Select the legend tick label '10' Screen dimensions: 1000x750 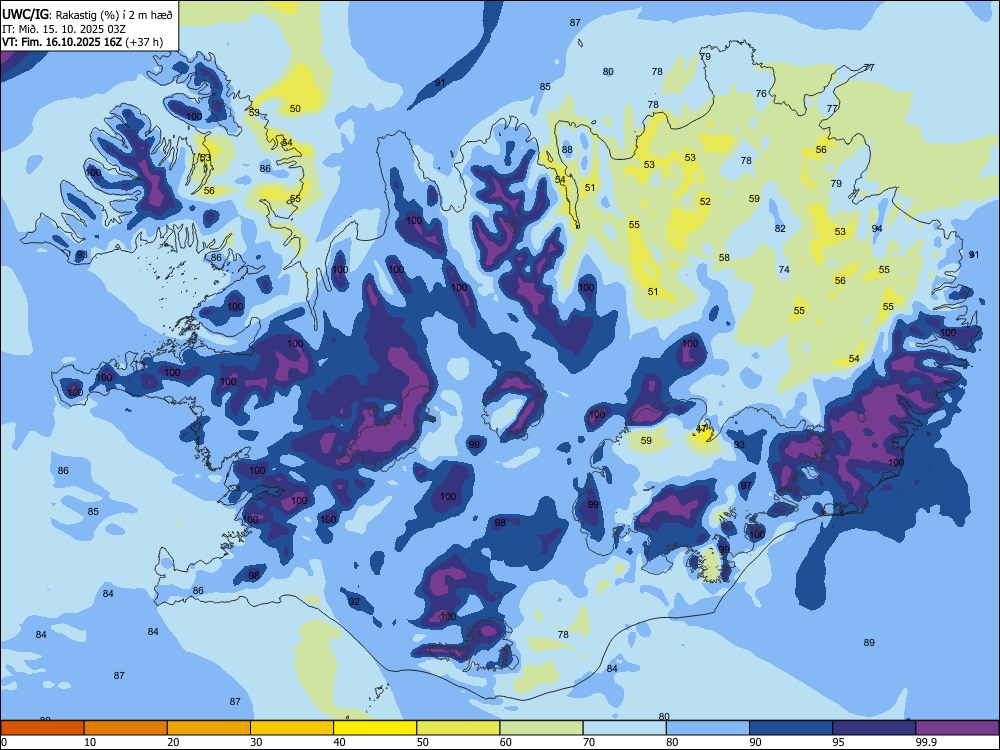pyautogui.click(x=90, y=742)
